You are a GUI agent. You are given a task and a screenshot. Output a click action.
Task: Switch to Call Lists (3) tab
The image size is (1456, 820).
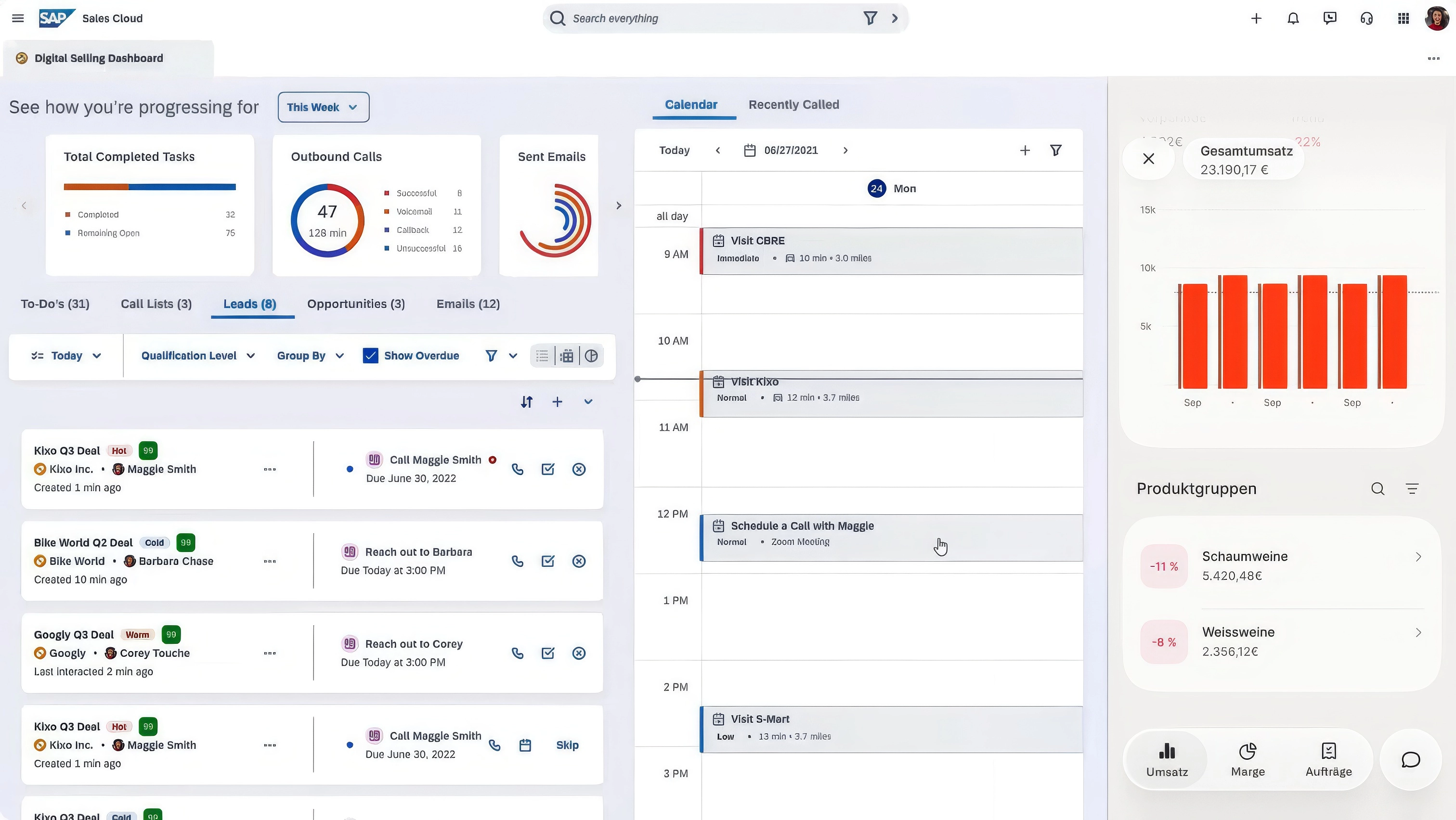click(156, 304)
